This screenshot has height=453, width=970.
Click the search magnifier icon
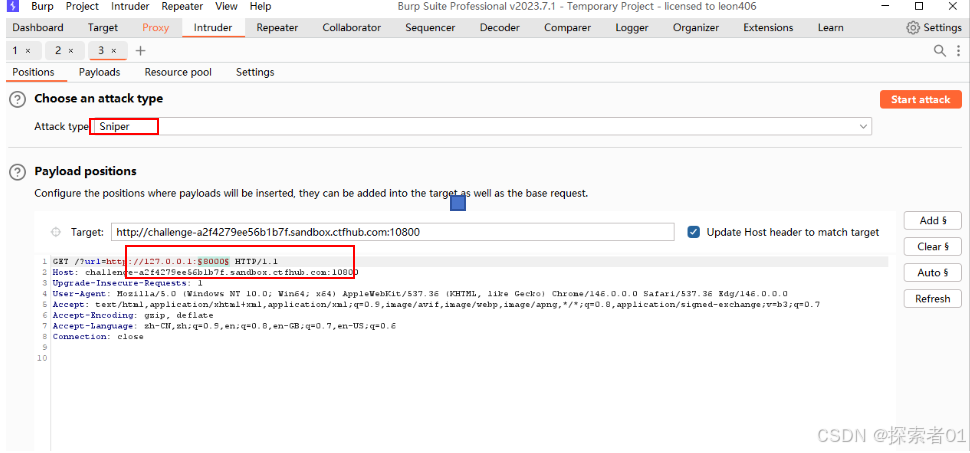tap(939, 51)
